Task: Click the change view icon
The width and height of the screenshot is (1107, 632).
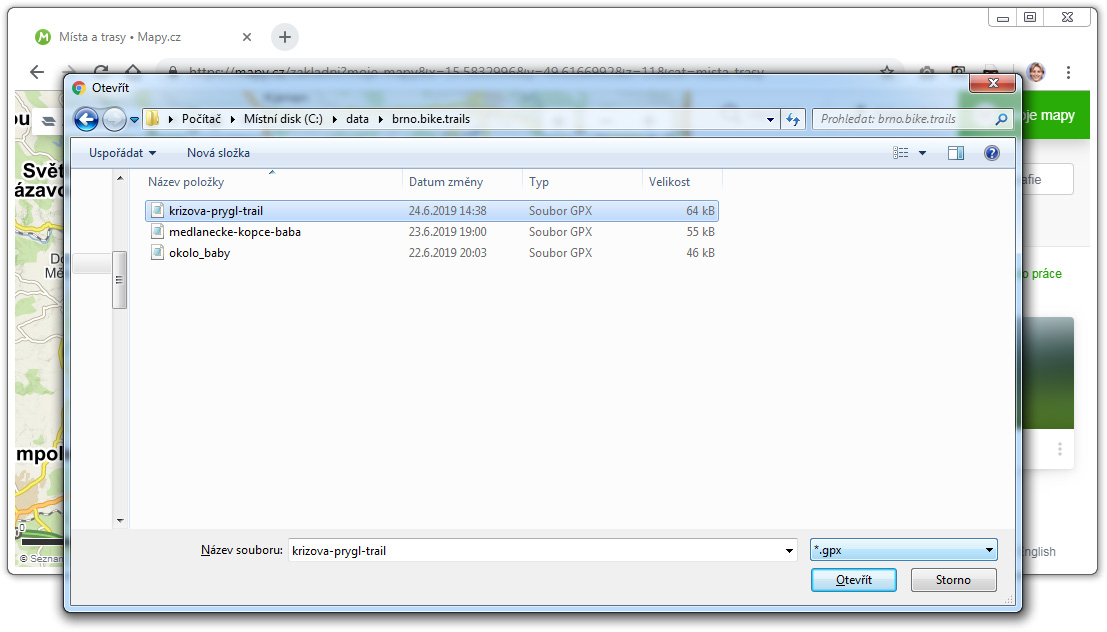Action: point(901,153)
